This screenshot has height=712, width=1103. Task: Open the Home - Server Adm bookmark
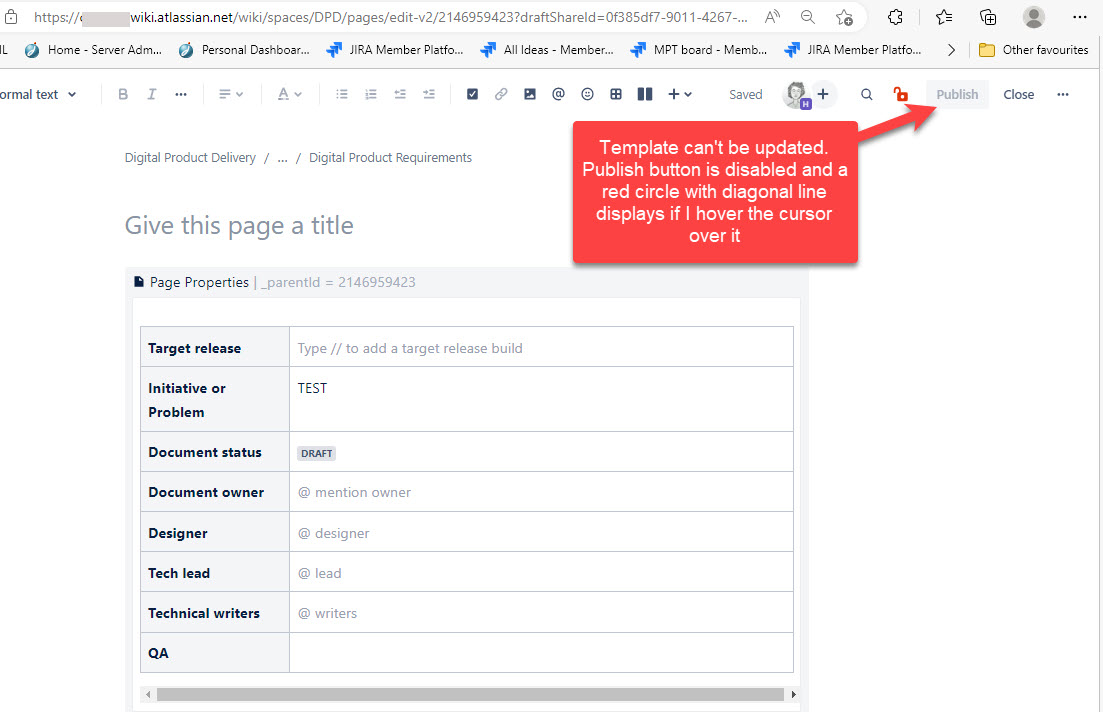pos(93,50)
